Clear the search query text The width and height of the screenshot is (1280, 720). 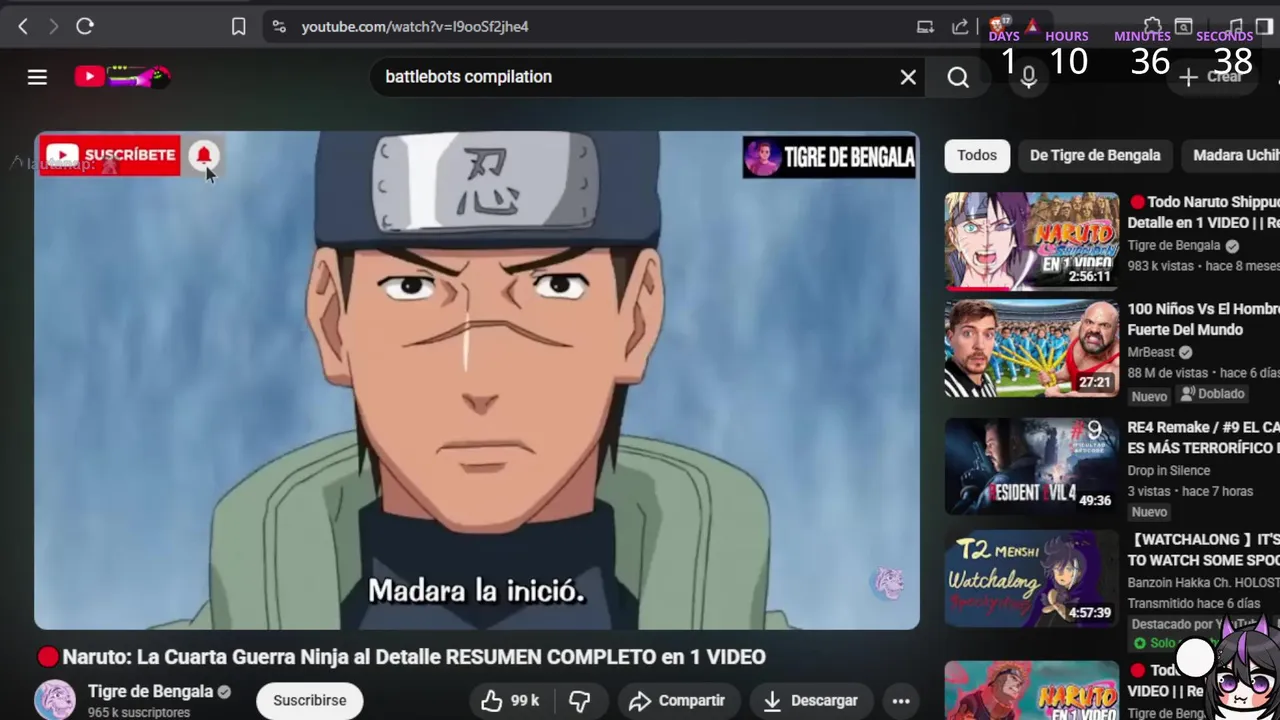(908, 77)
